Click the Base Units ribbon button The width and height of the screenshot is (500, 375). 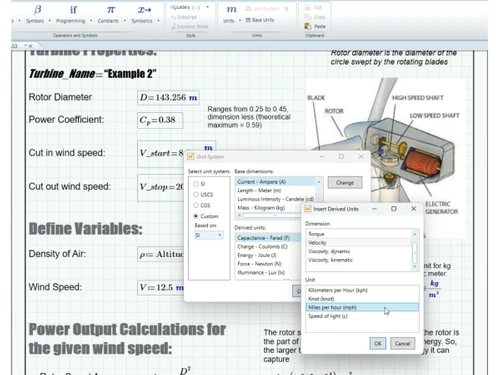click(x=260, y=20)
